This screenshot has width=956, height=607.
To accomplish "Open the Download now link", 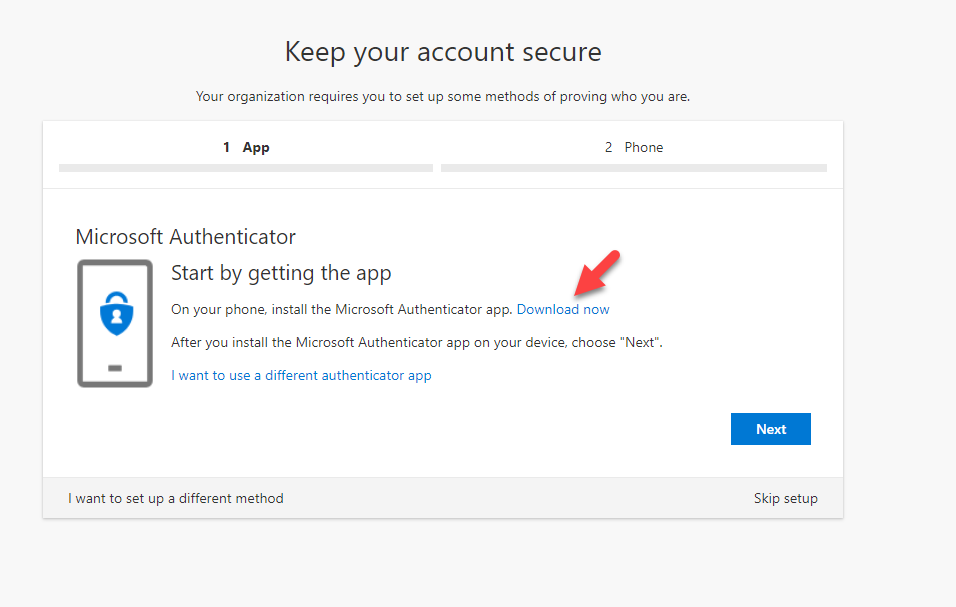I will [563, 309].
